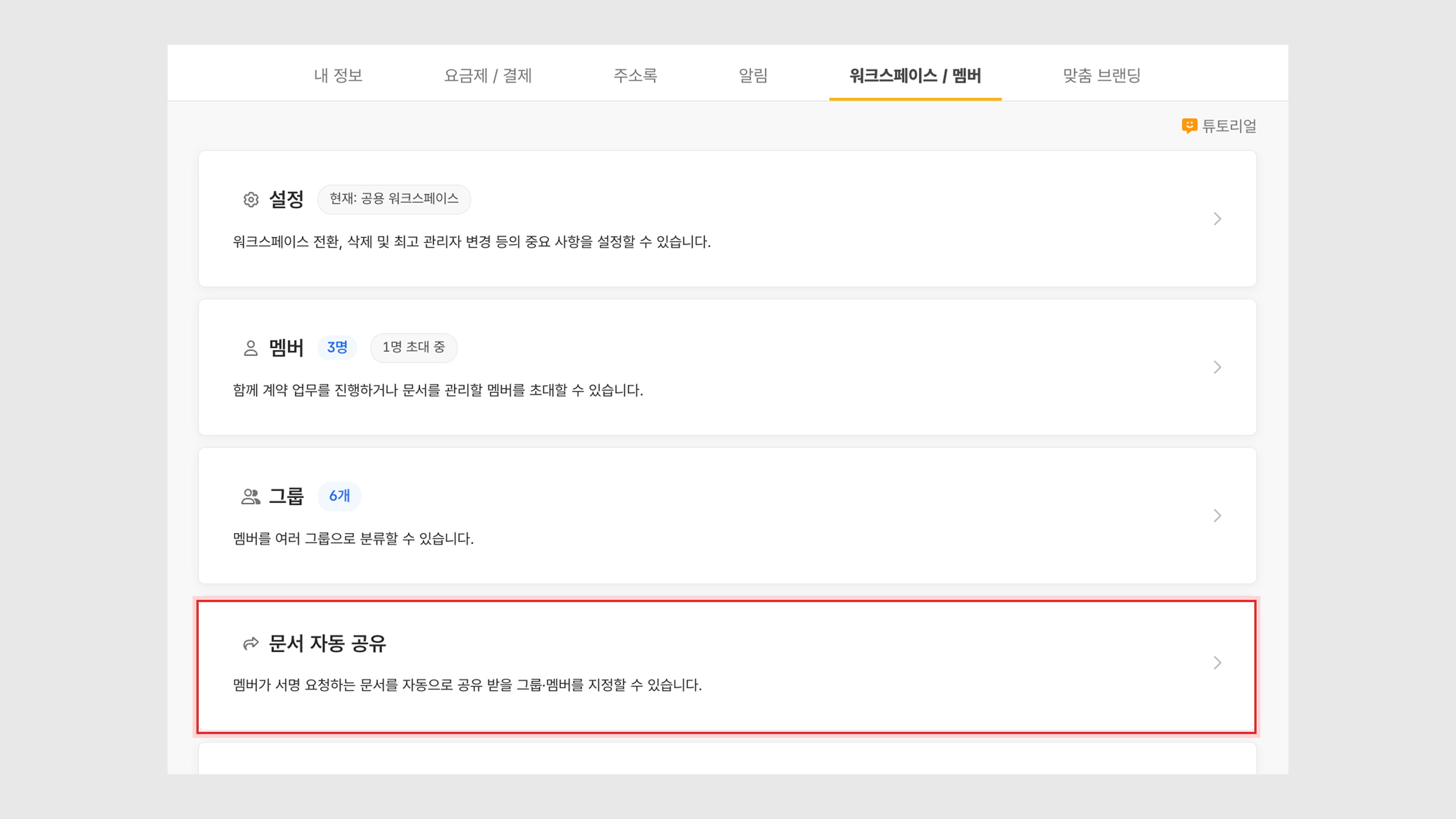Click the 1명 초대 중 badge

(414, 347)
